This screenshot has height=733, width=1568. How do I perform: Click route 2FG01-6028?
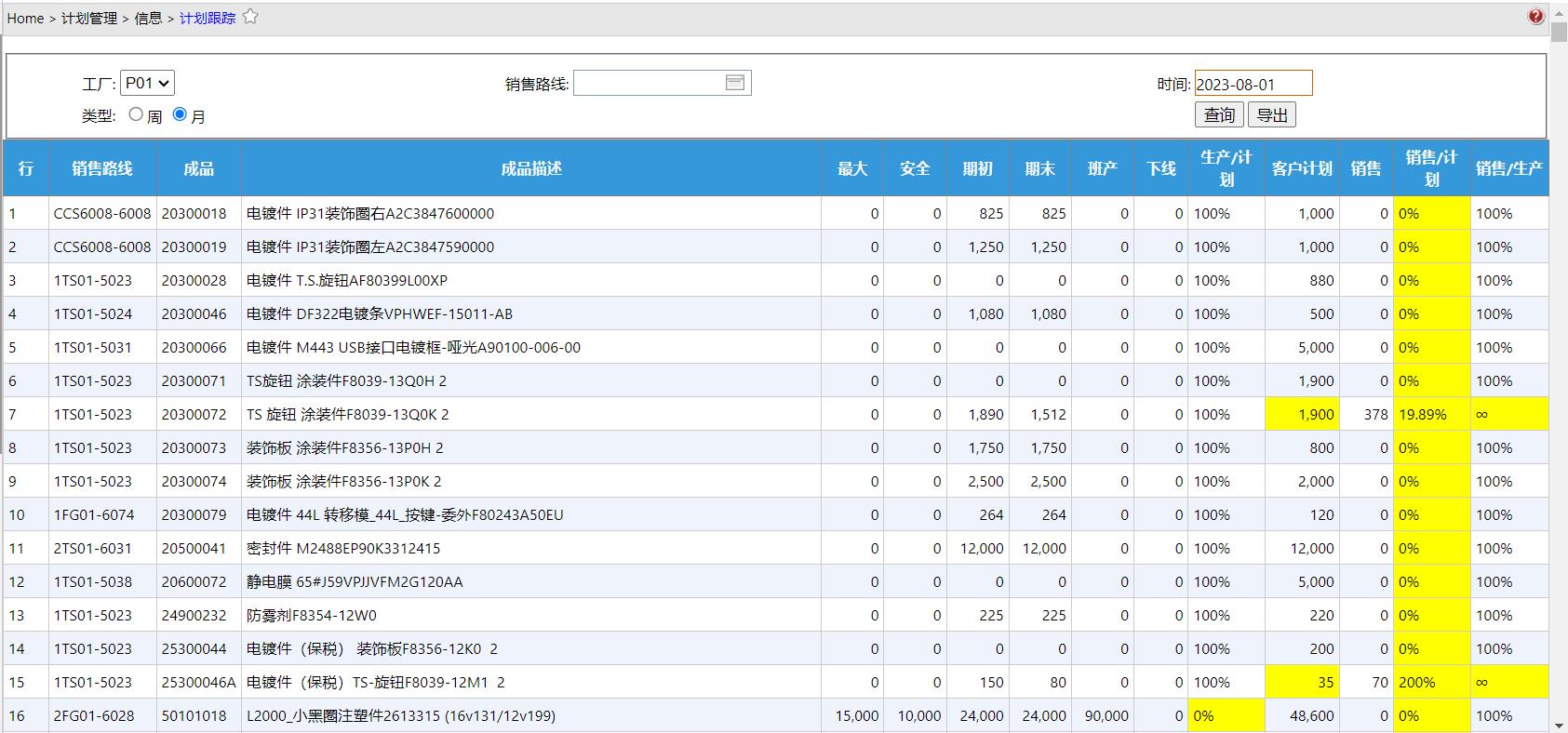(94, 715)
